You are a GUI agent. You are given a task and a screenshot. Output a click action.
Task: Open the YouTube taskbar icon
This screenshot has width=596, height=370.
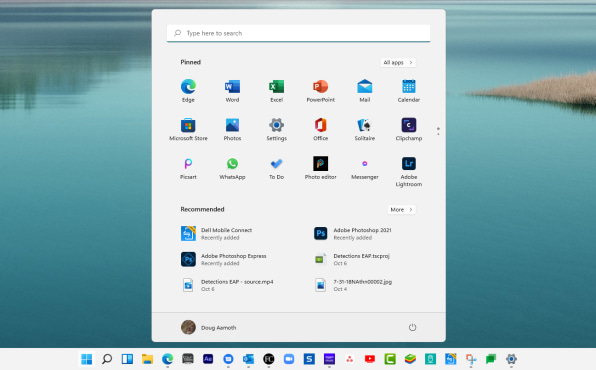point(370,359)
